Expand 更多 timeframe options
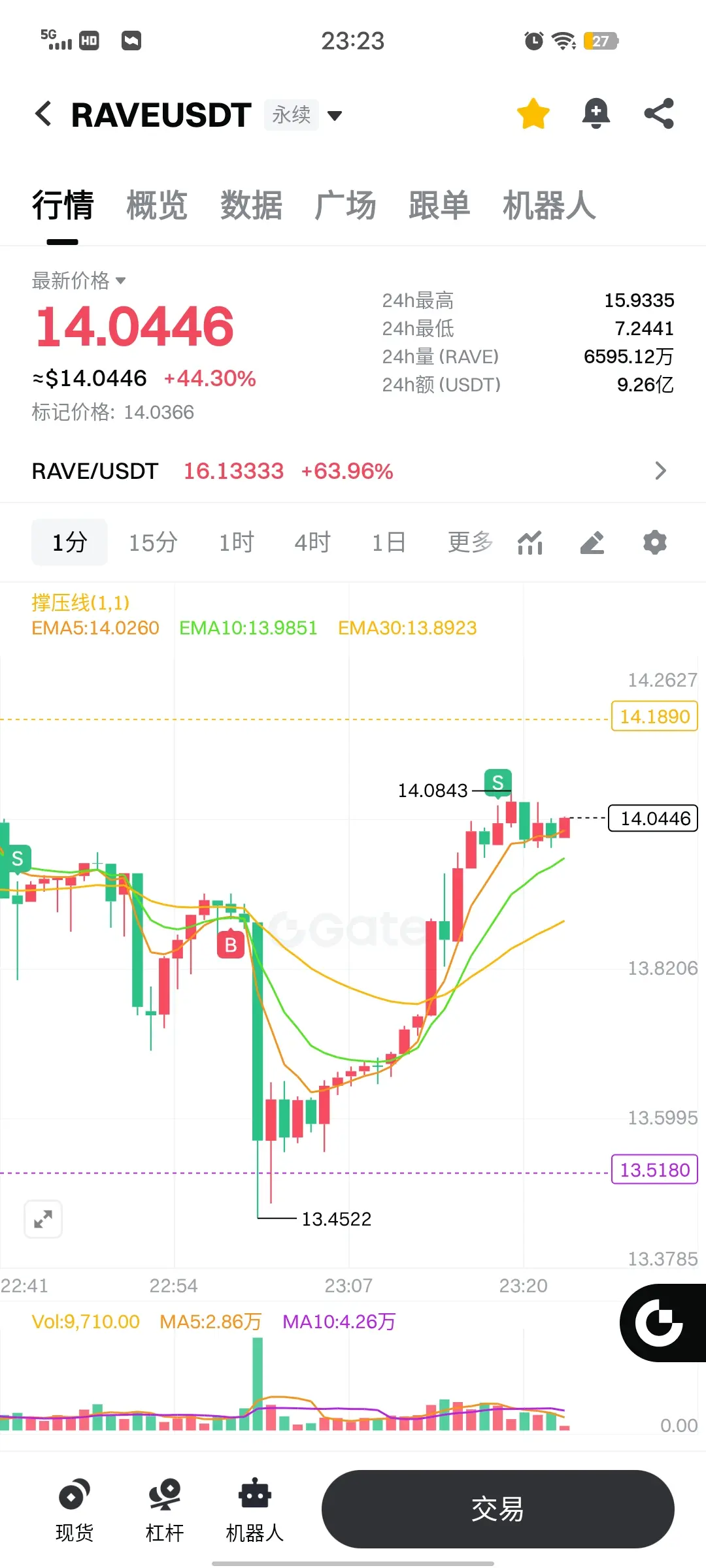This screenshot has width=706, height=1568. click(471, 542)
